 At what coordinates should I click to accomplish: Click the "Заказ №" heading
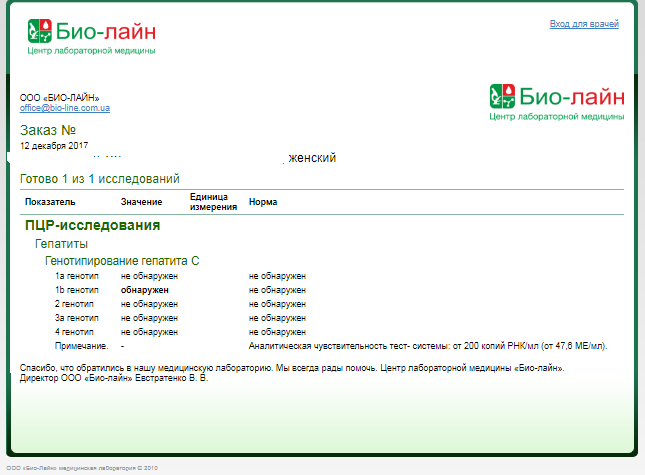tap(48, 130)
